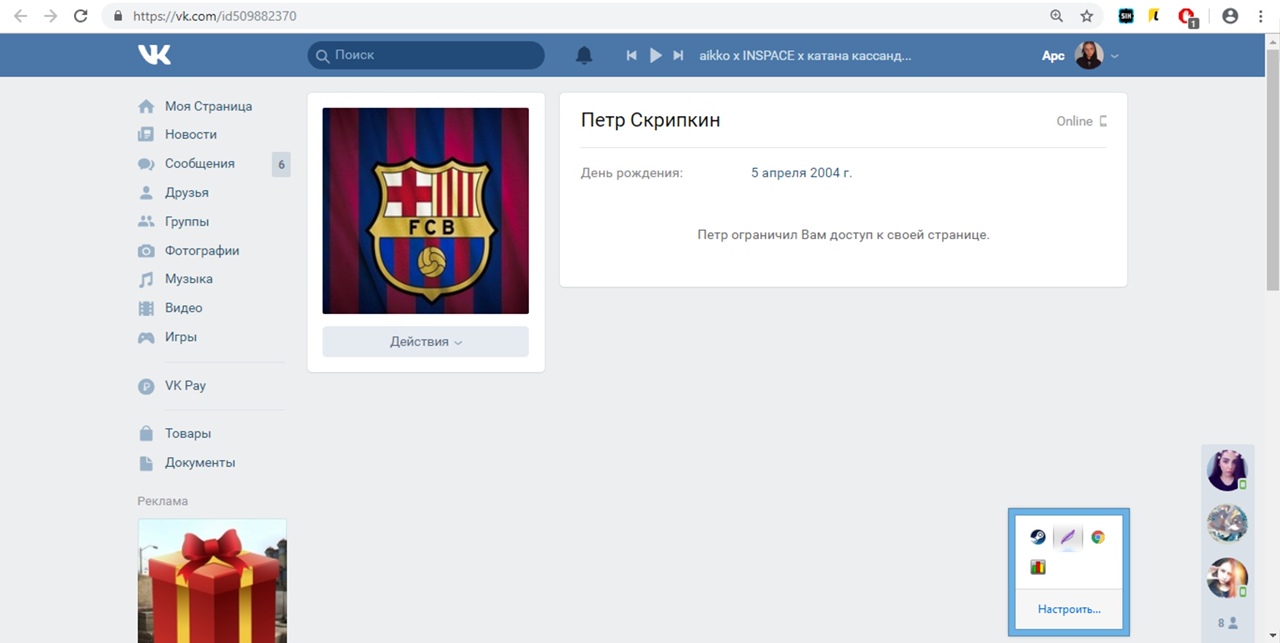Click the Chrome icon in tray popup
1280x643 pixels.
click(1097, 537)
